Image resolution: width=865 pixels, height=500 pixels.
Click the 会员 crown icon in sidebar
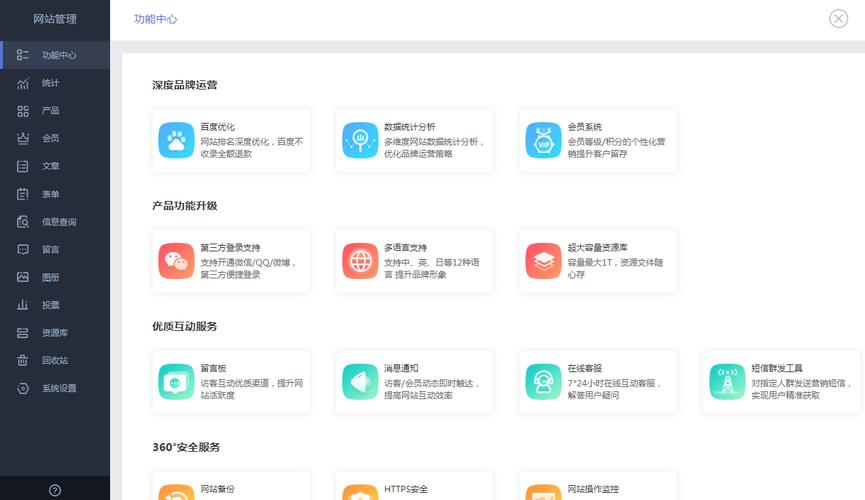pos(23,138)
